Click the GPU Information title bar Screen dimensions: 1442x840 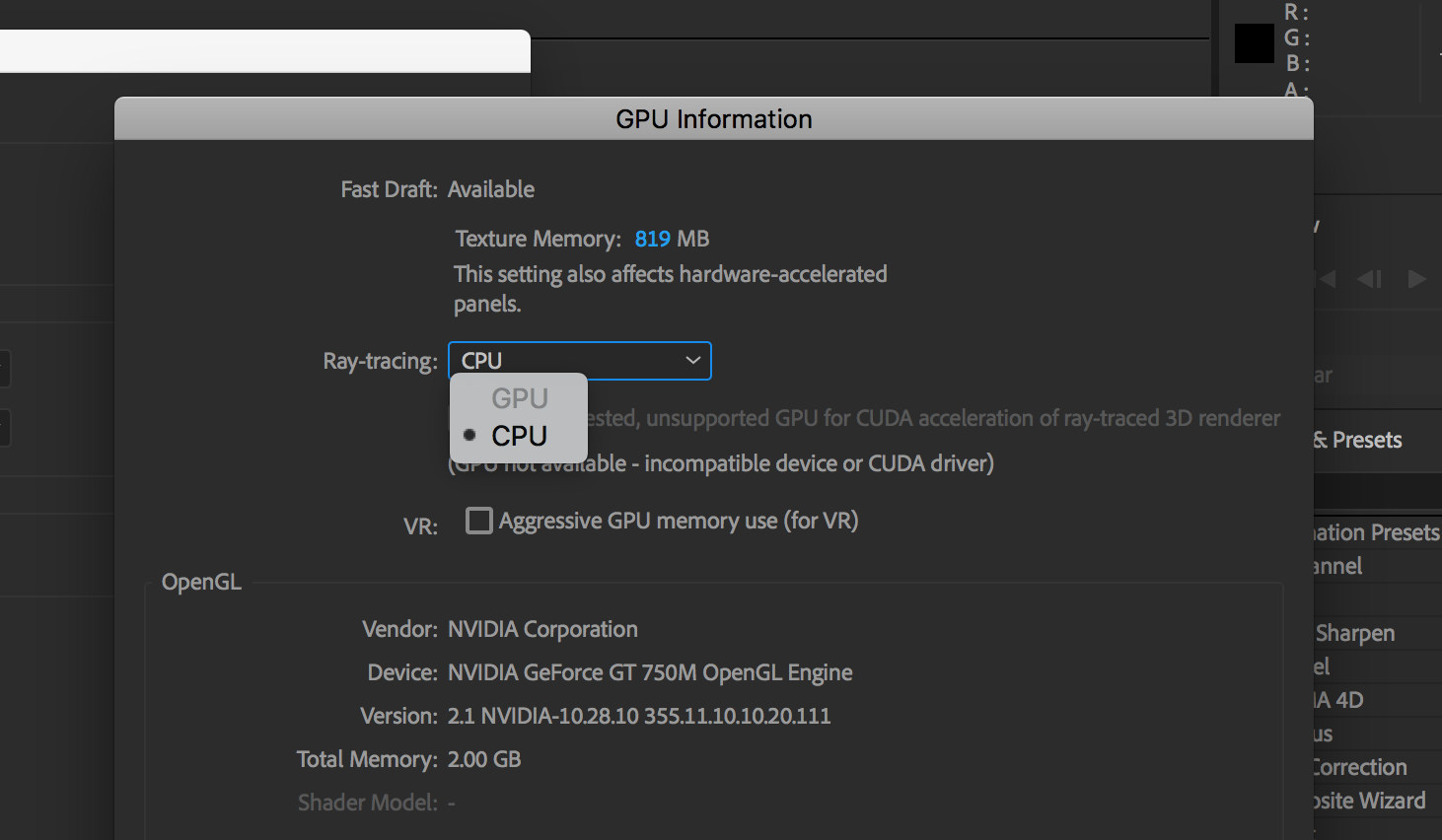click(714, 118)
